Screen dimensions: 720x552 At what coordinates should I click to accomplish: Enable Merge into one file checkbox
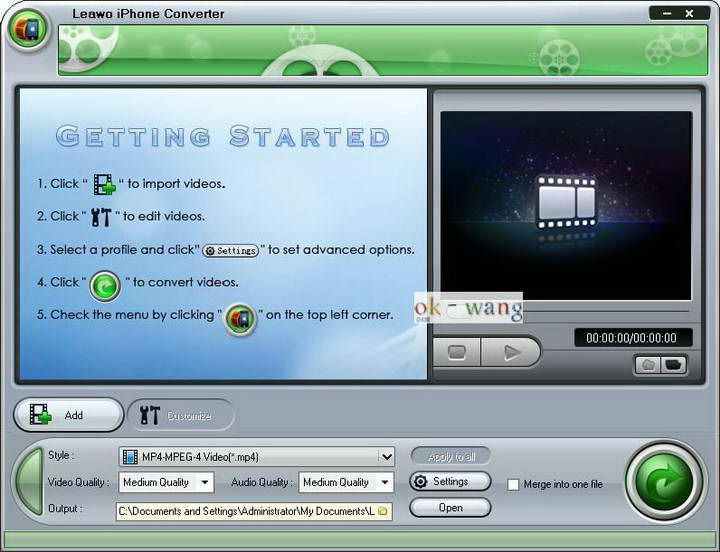(513, 484)
